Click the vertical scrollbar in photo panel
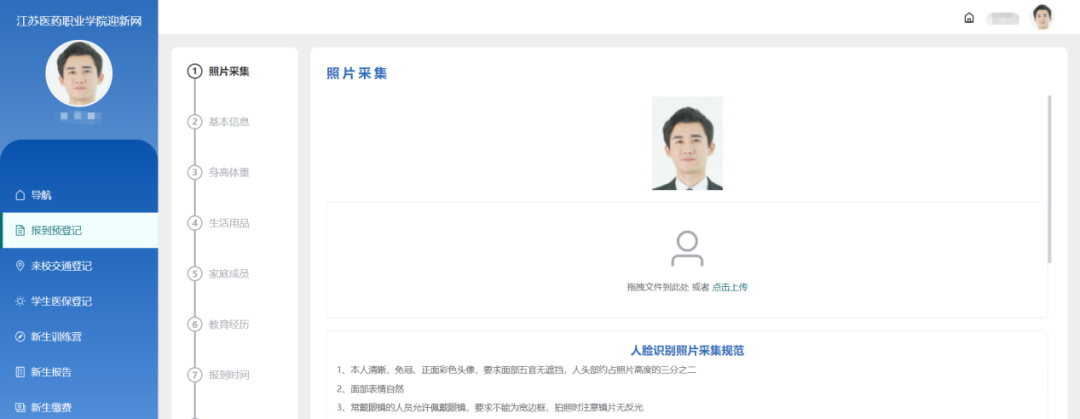1080x419 pixels. (x=1049, y=178)
